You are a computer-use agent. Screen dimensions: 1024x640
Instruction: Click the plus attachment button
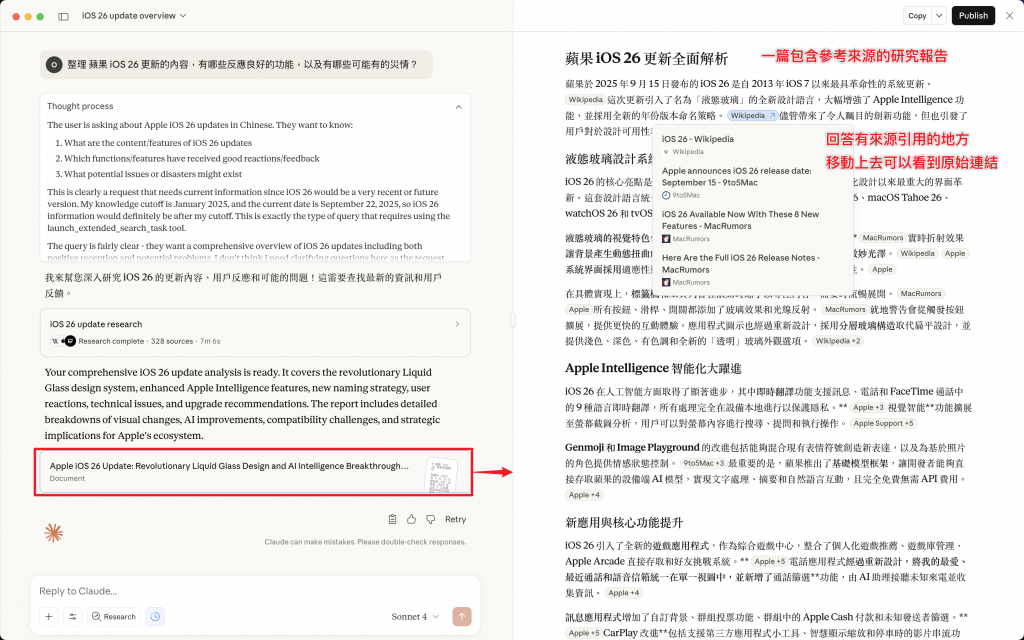pos(49,616)
